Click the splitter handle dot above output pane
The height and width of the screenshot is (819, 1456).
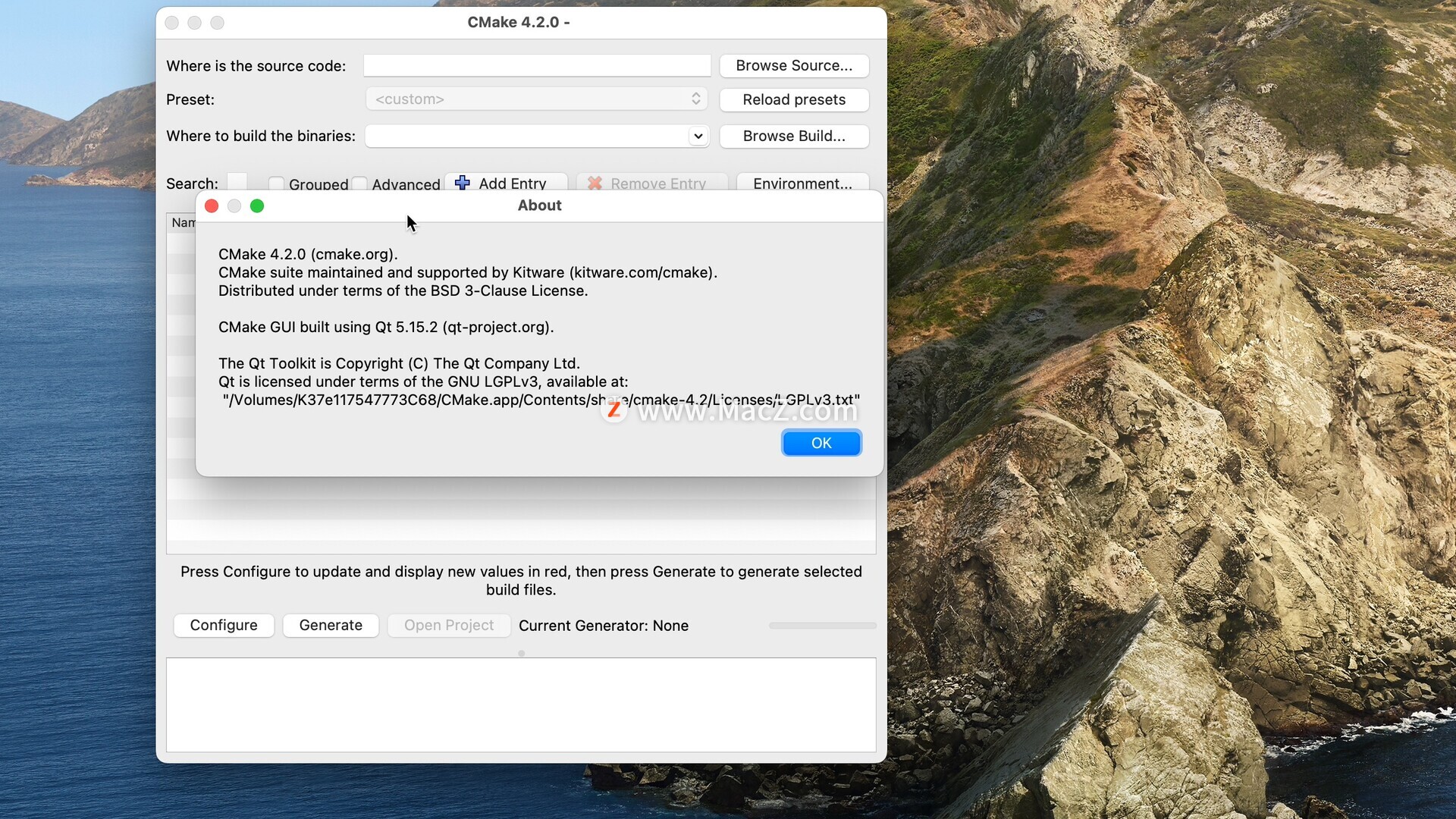click(521, 653)
